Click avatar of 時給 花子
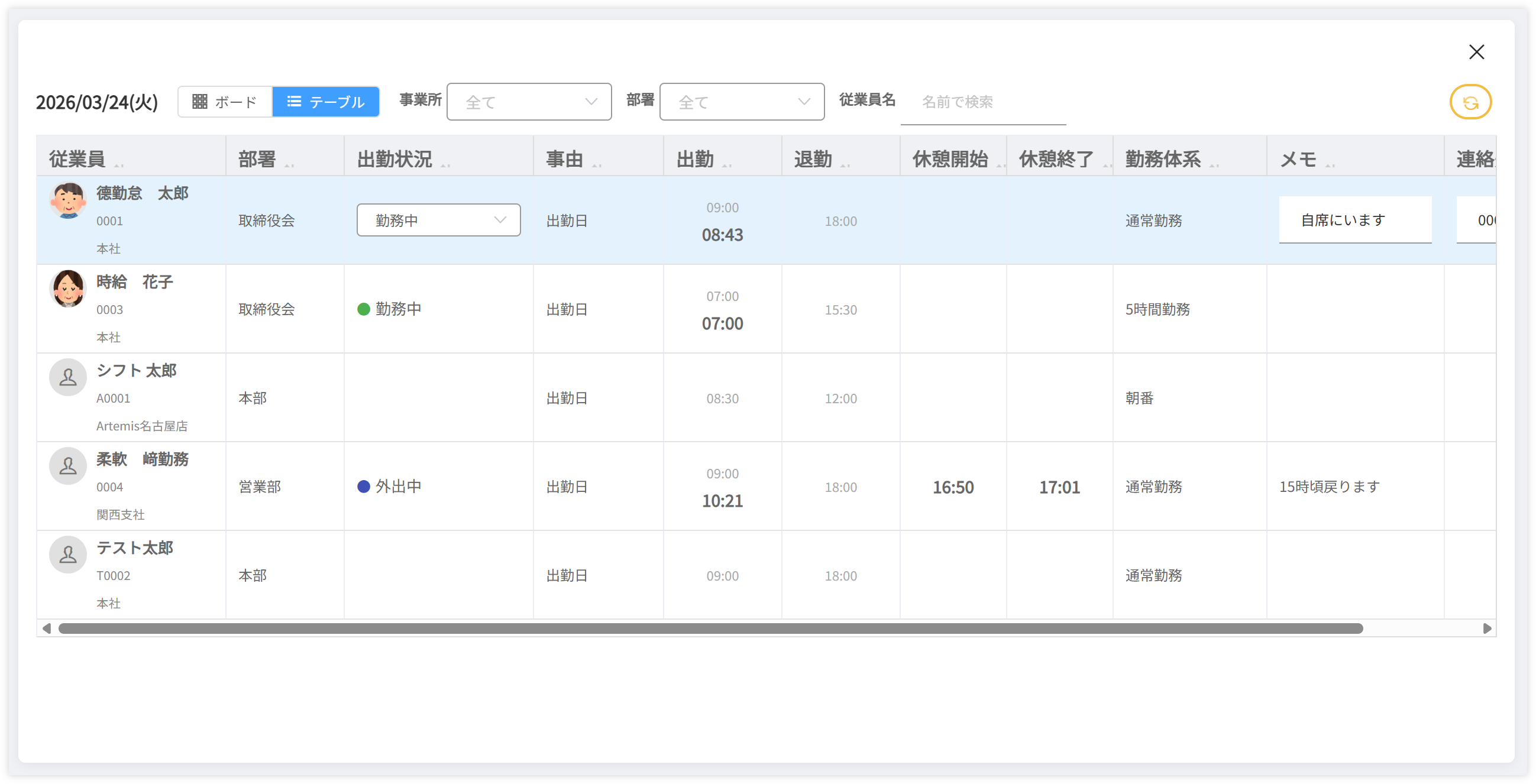 pos(67,289)
